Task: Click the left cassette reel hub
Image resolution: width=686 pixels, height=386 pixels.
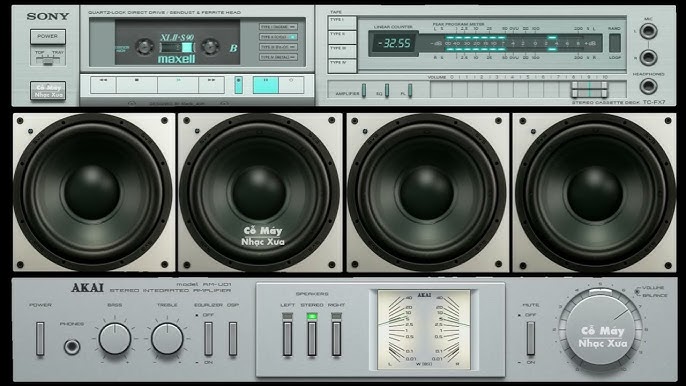Action: tap(144, 46)
